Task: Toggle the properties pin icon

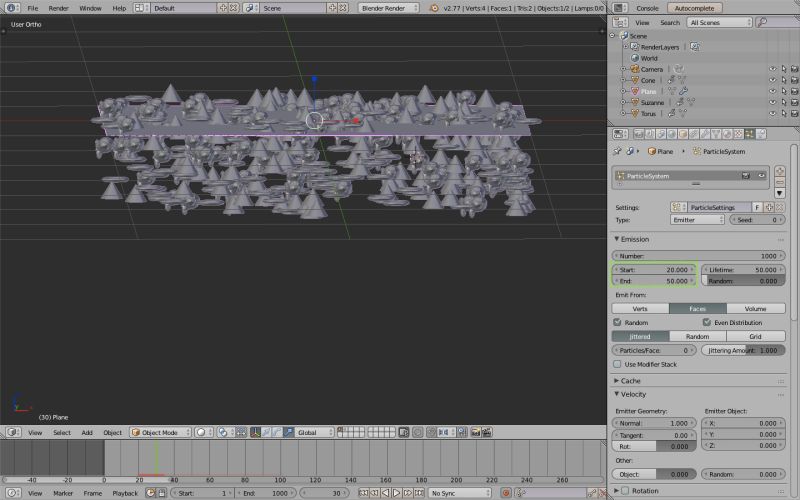Action: click(x=617, y=152)
